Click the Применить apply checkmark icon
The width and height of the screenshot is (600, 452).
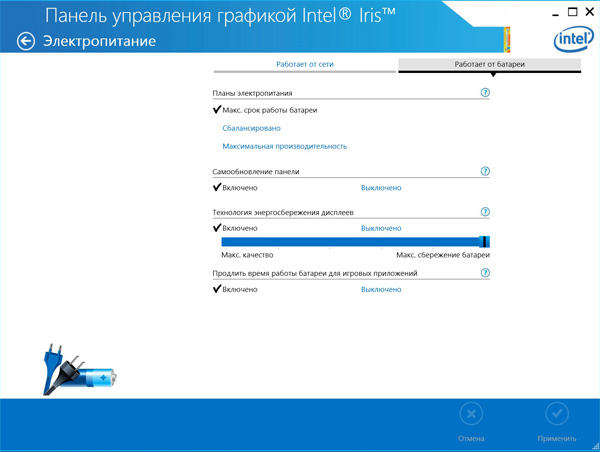pyautogui.click(x=557, y=414)
